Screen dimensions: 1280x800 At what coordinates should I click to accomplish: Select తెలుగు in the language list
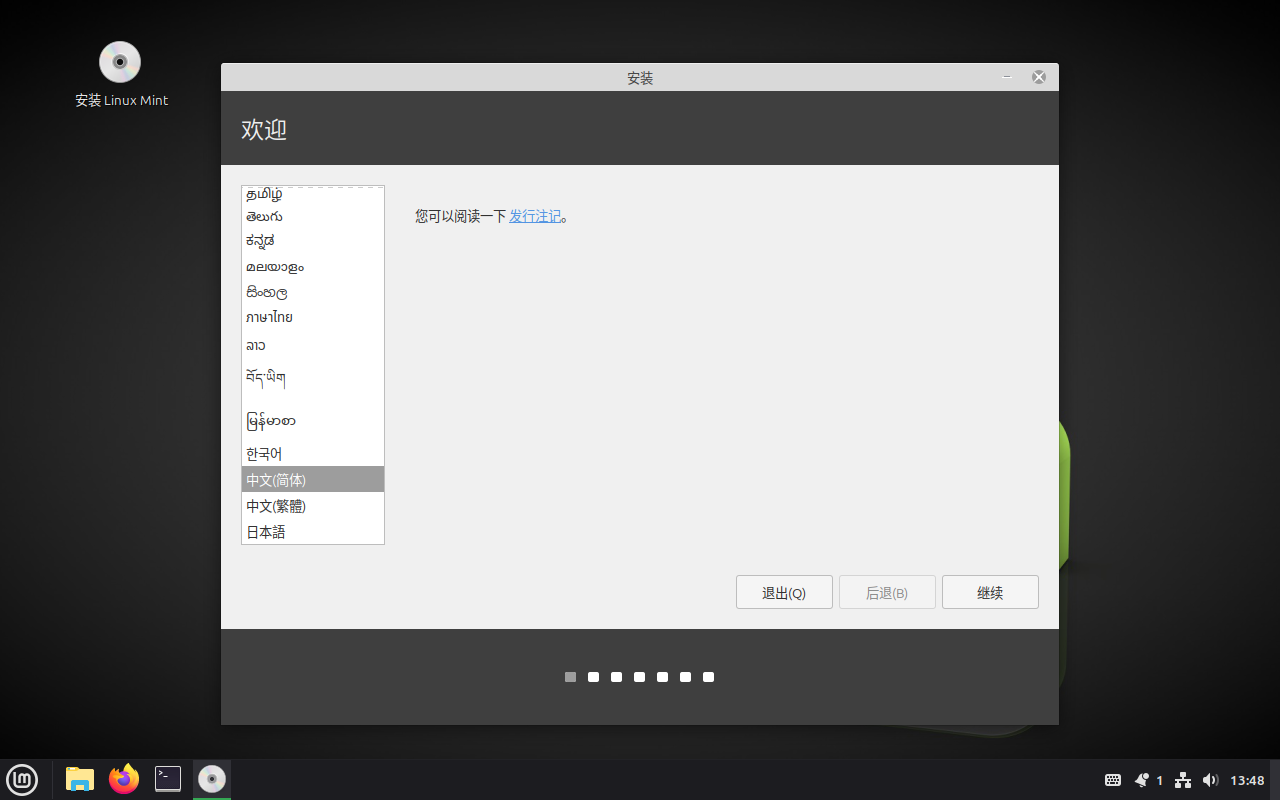(313, 216)
